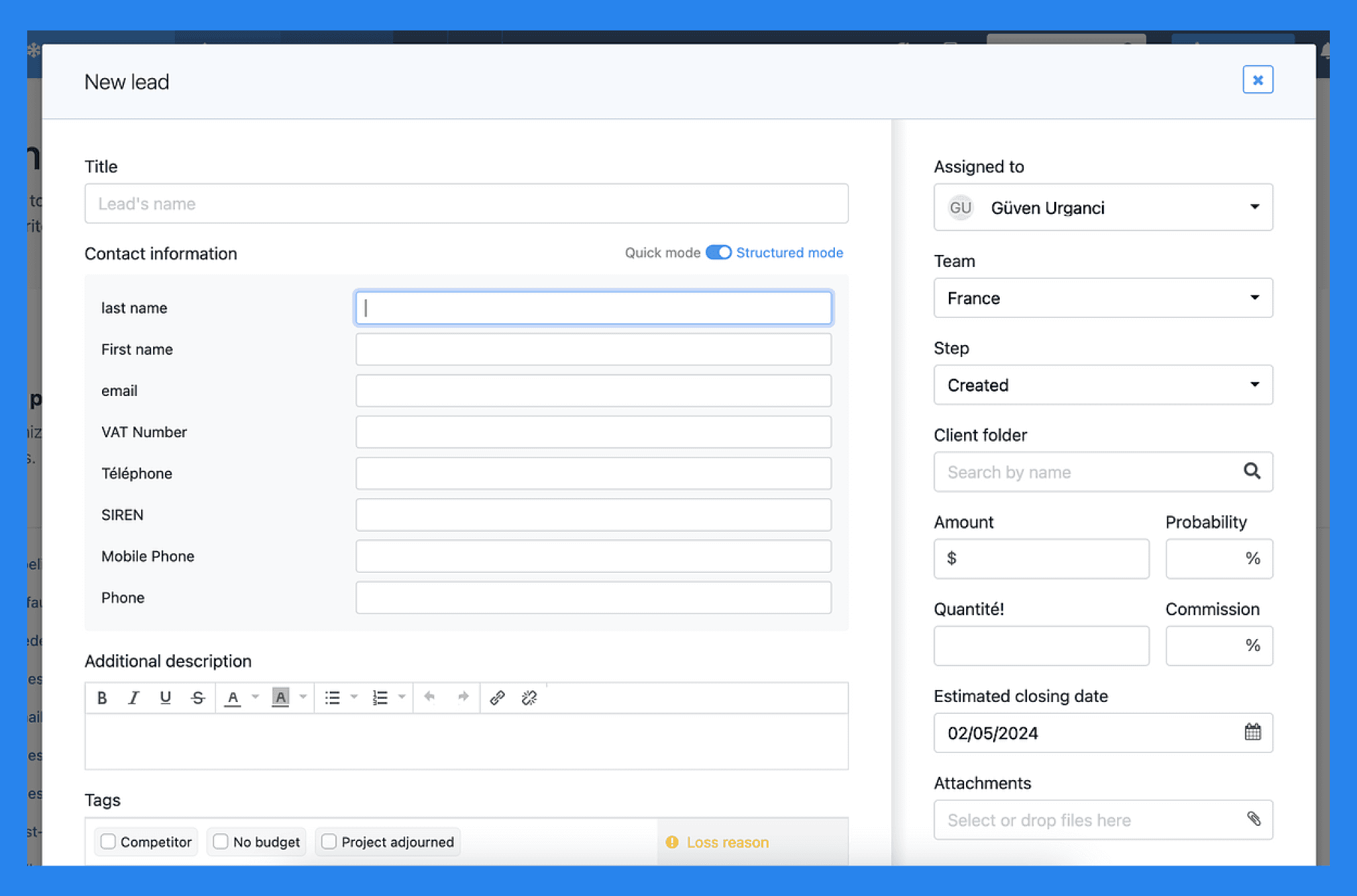The height and width of the screenshot is (896, 1357).
Task: Click the Phone input field
Action: [593, 597]
